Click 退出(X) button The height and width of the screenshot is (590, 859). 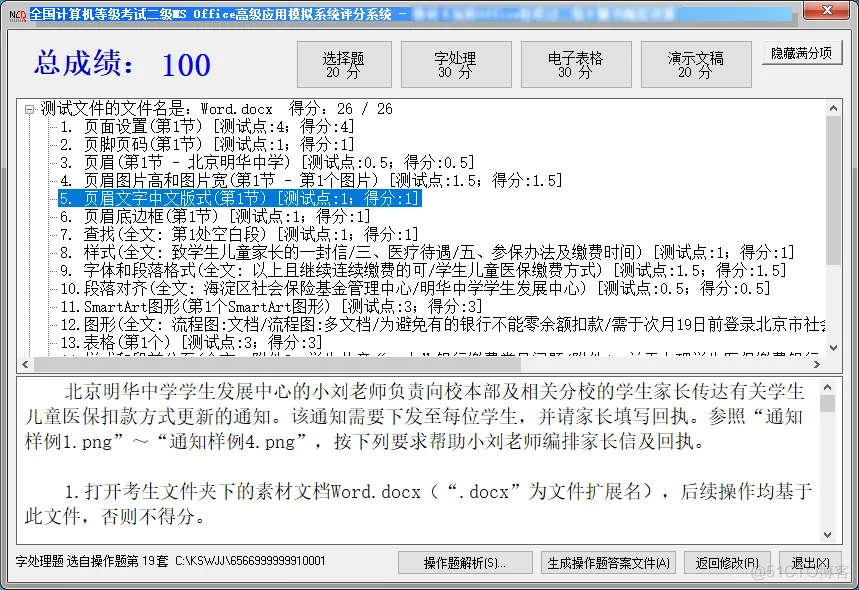pyautogui.click(x=810, y=563)
